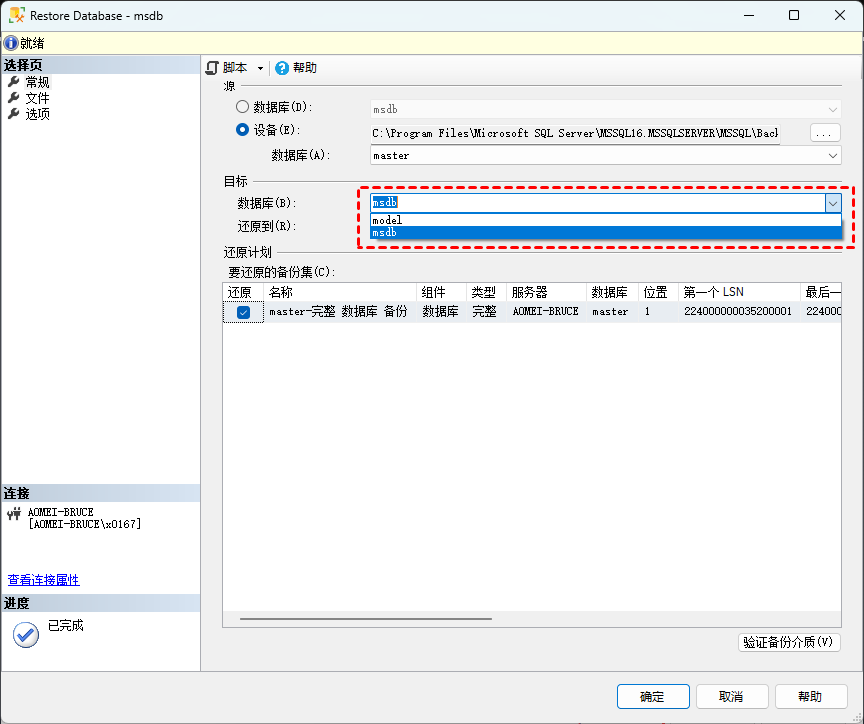Open the script dropdown arrow next to 脚本
864x724 pixels.
coord(260,68)
